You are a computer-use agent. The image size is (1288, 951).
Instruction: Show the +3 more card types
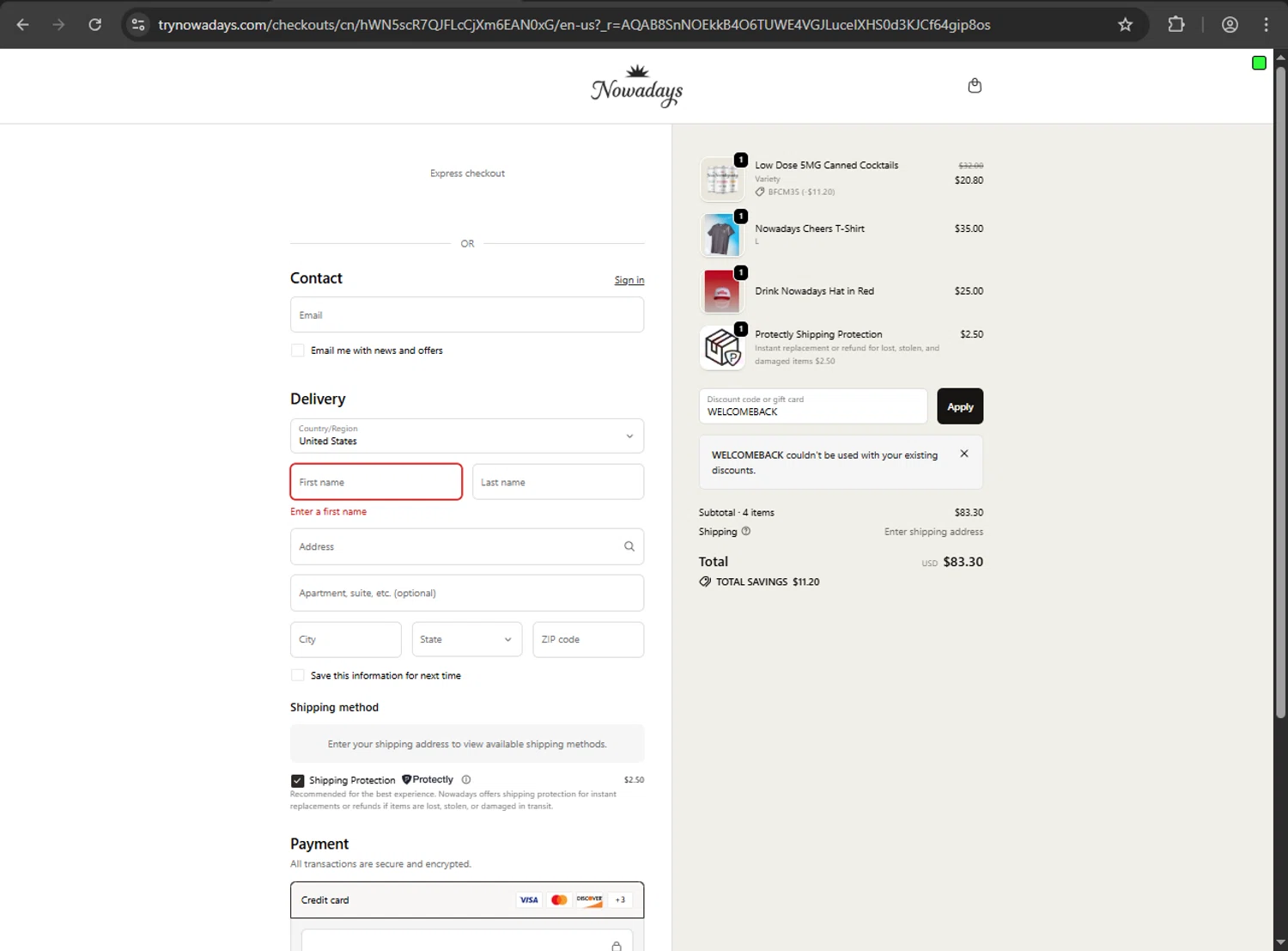point(620,900)
